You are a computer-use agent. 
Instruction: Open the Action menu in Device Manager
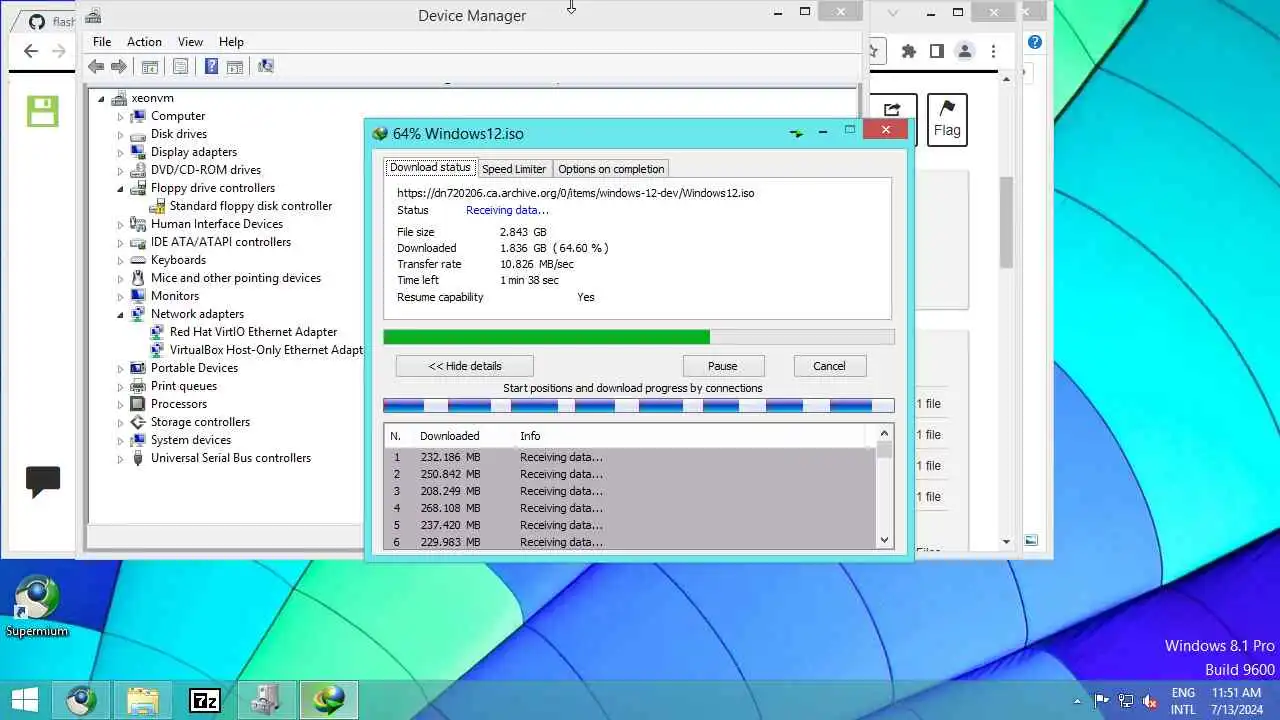click(144, 42)
